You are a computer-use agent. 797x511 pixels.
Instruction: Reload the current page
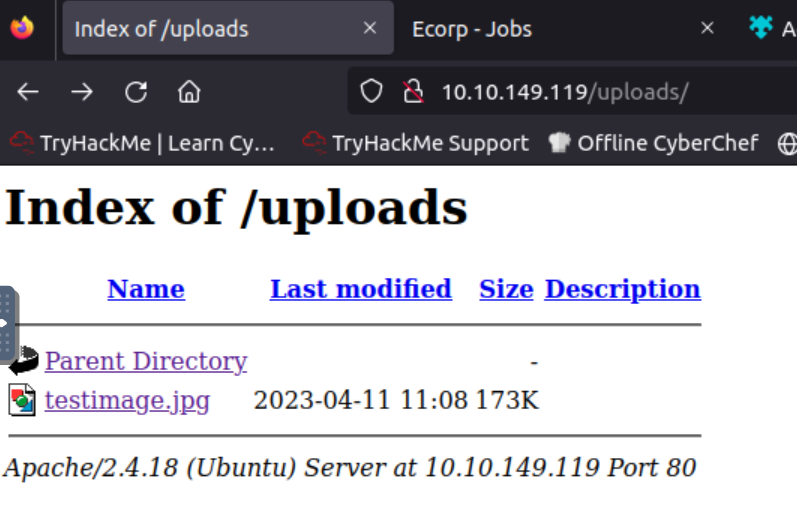point(136,93)
